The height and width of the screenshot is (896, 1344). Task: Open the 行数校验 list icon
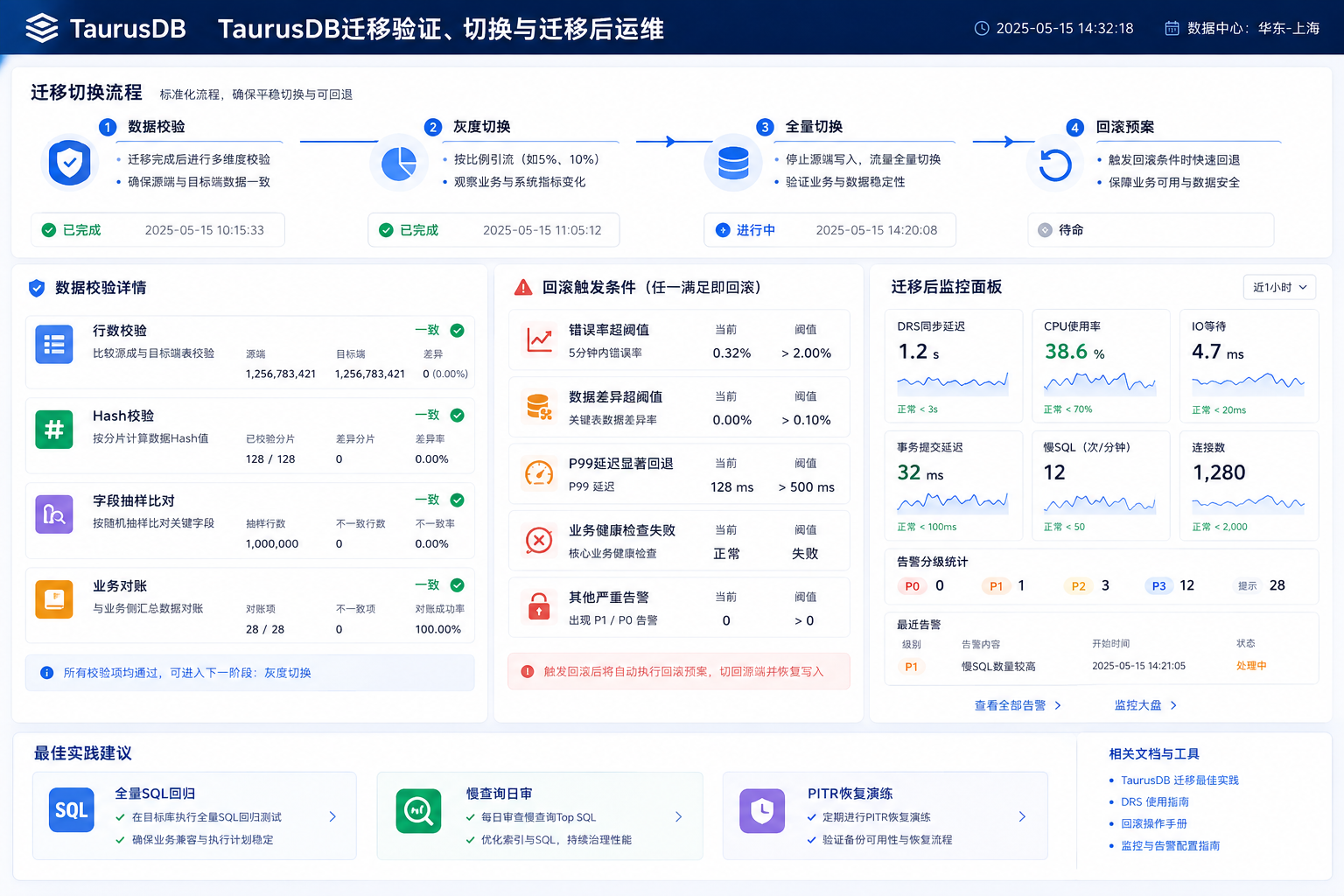[54, 345]
